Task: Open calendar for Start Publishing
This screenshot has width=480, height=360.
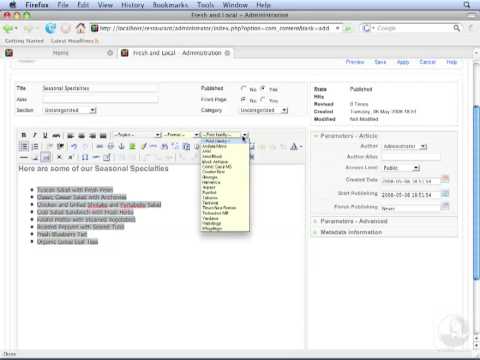Action: click(445, 194)
